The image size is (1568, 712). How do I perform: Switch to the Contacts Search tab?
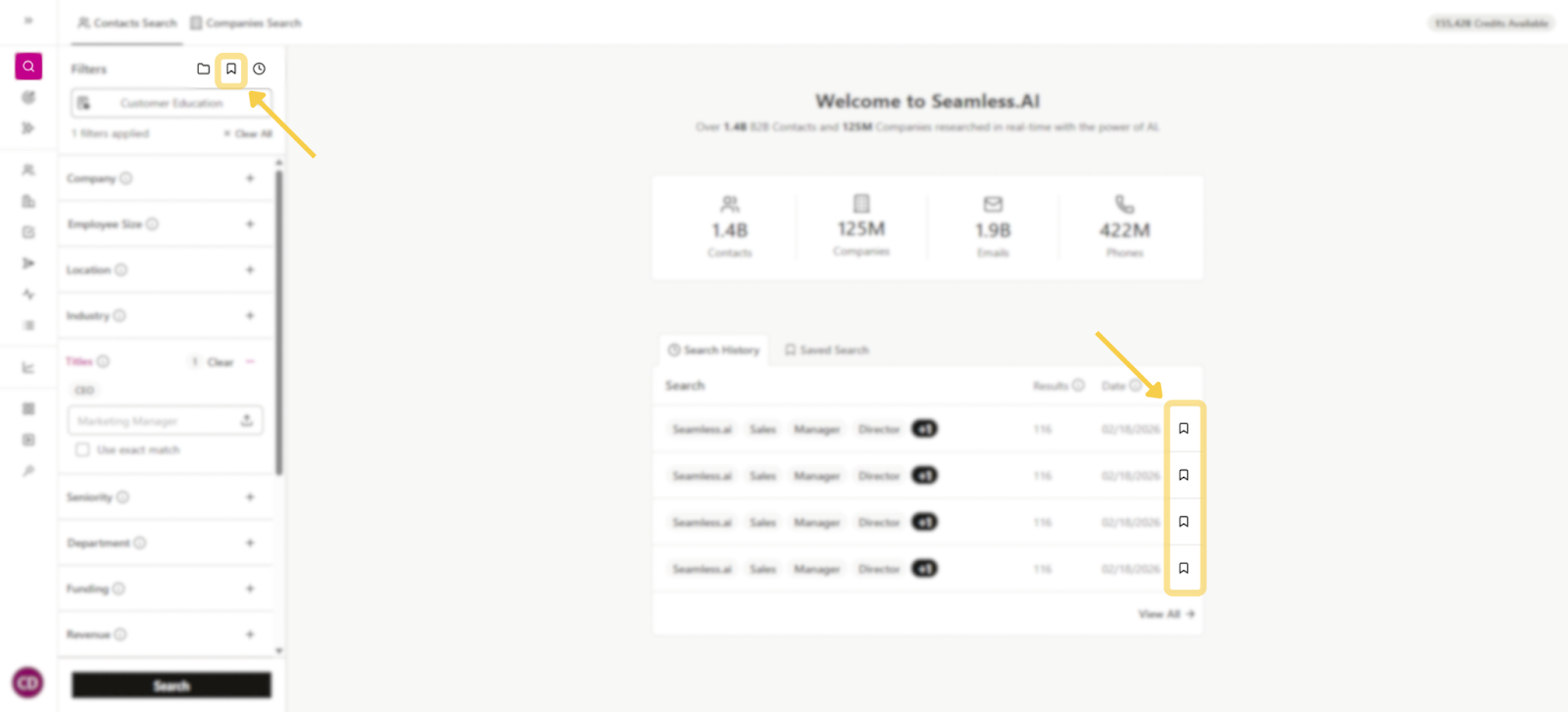point(127,23)
